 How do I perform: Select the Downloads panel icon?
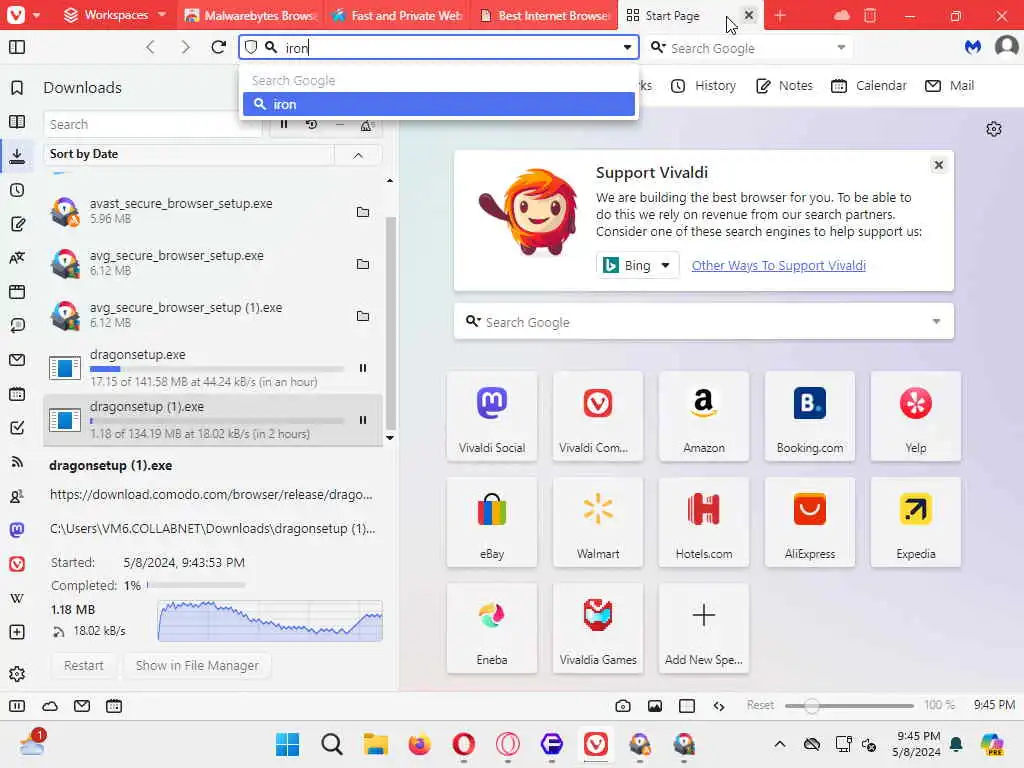coord(18,155)
